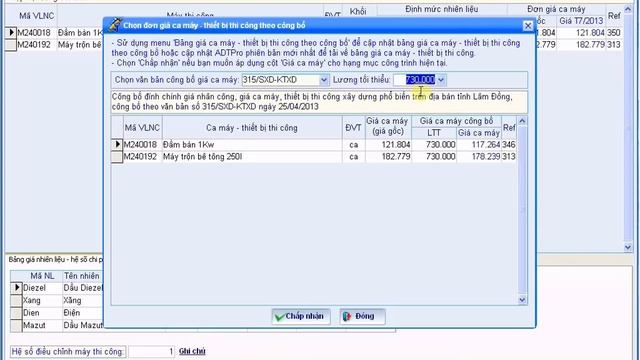The image size is (640, 360).
Task: Click 121.804 Giá T7/2013 cell in main window
Action: tap(581, 33)
